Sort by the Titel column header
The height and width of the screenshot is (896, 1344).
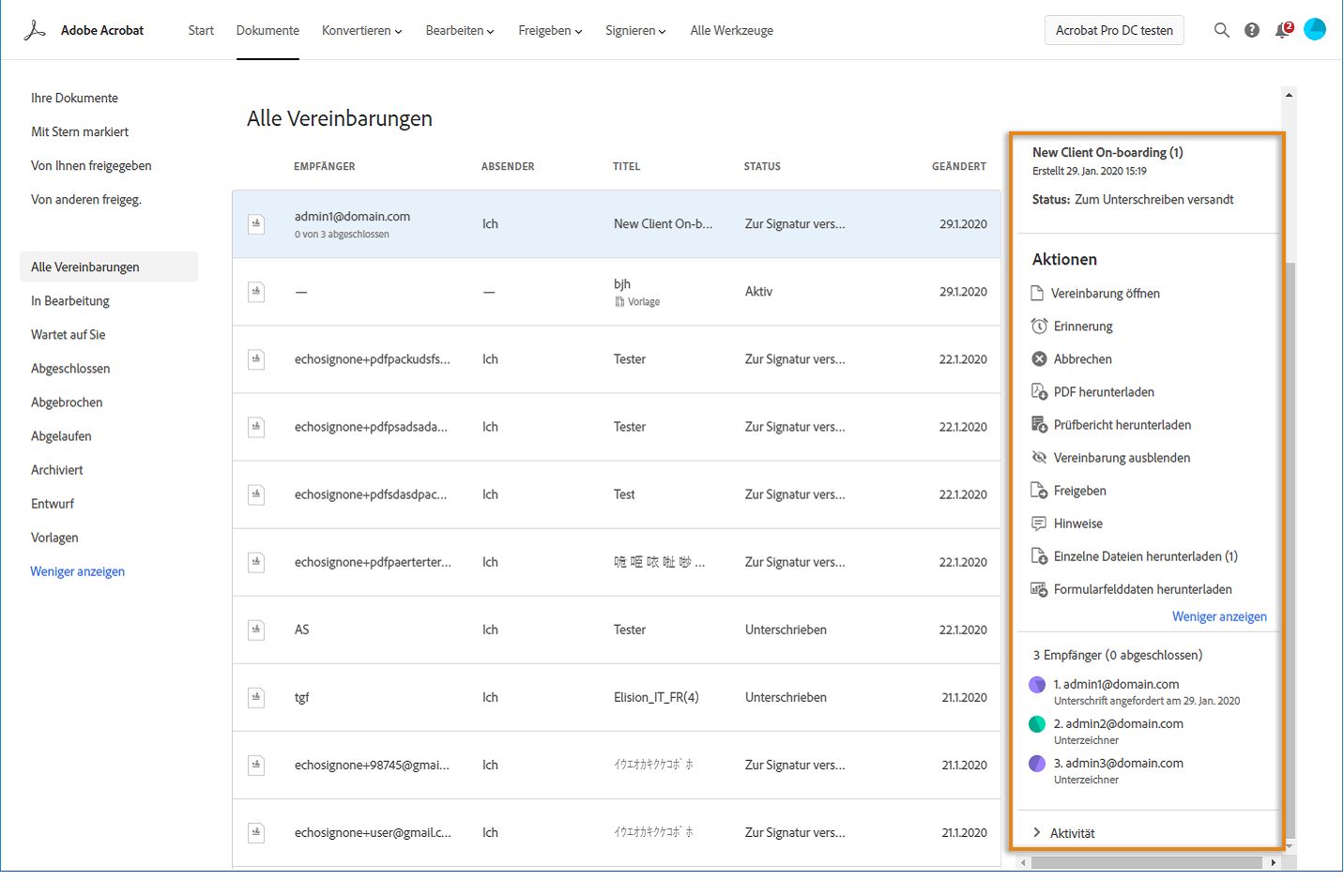(627, 166)
